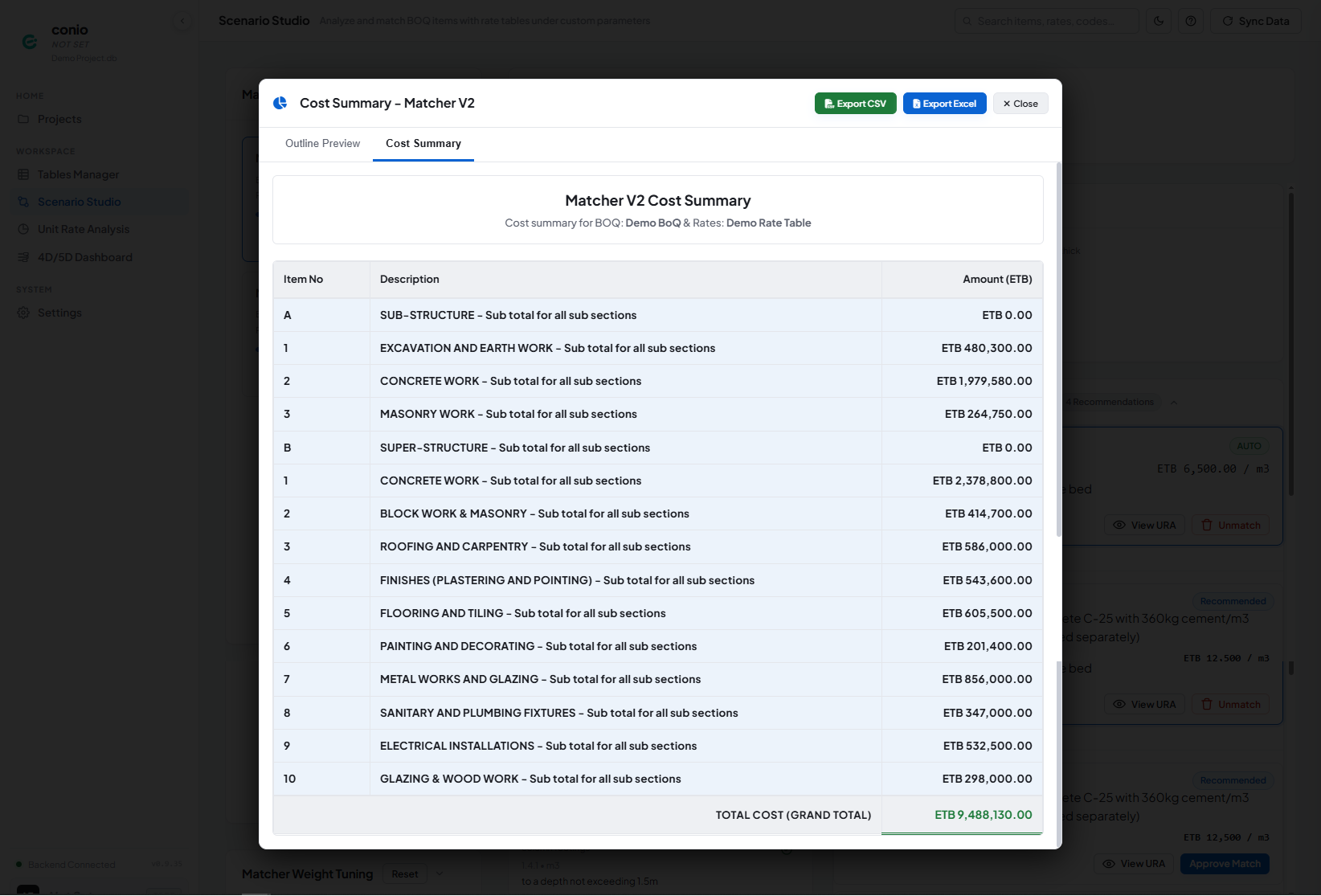Click the Approve Match button
The width and height of the screenshot is (1321, 896).
(x=1225, y=864)
